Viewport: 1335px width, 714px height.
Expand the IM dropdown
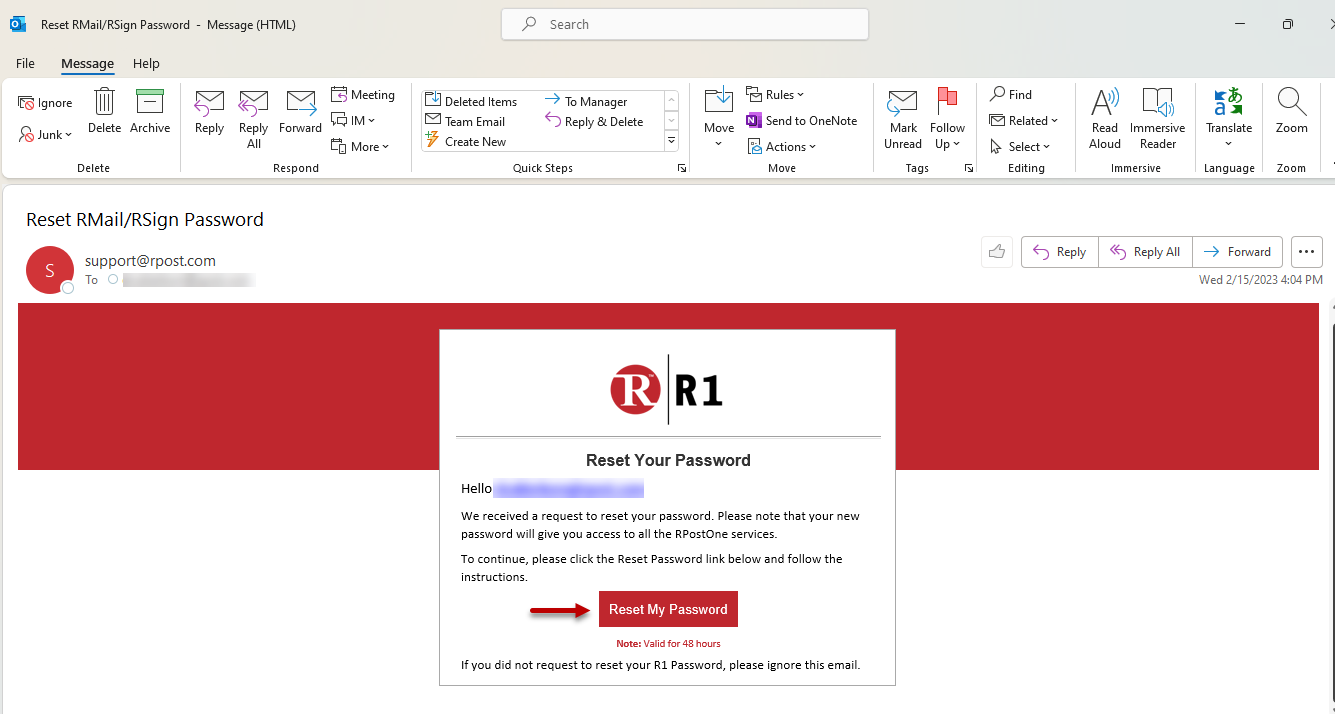[353, 121]
